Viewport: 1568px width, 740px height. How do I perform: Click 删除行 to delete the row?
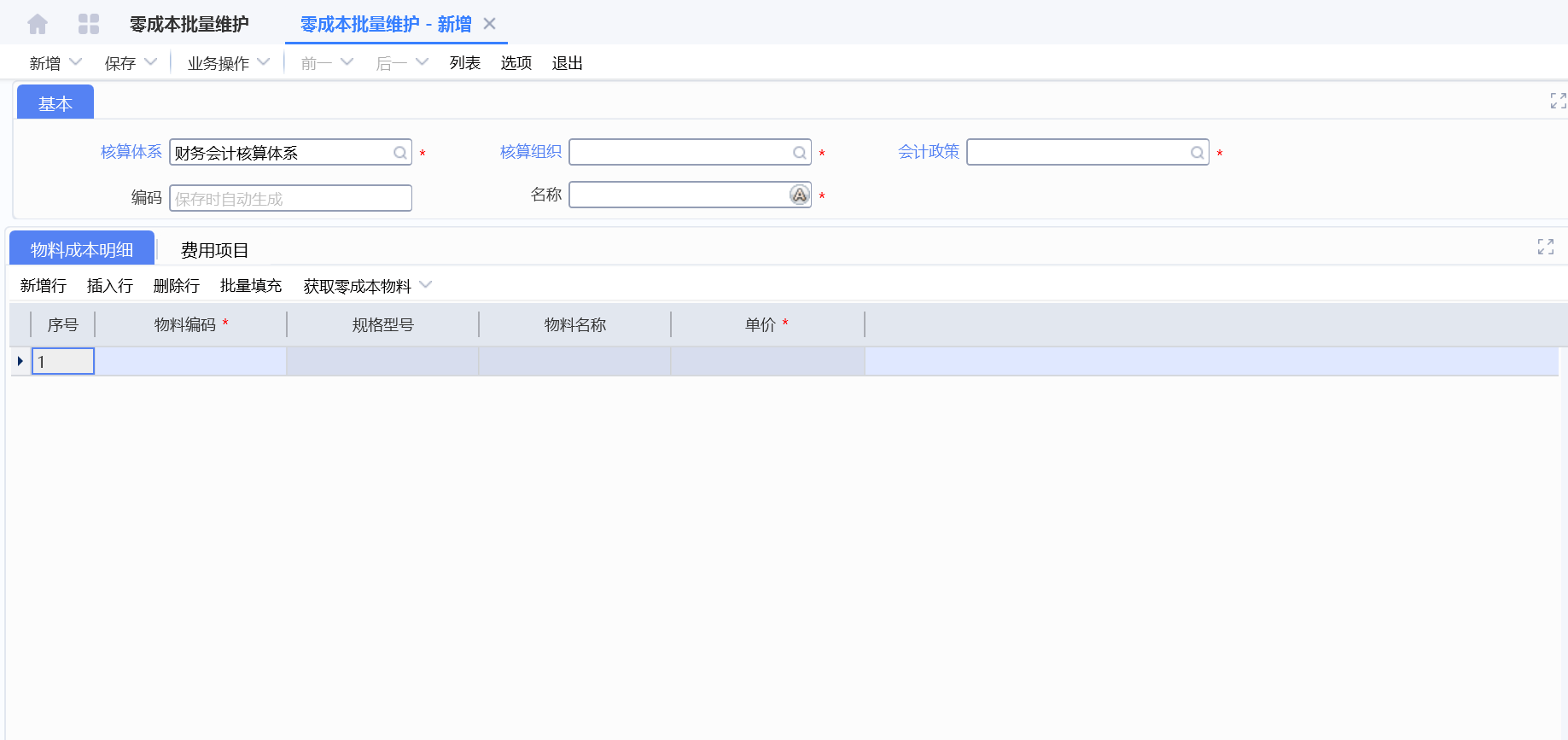pos(177,286)
